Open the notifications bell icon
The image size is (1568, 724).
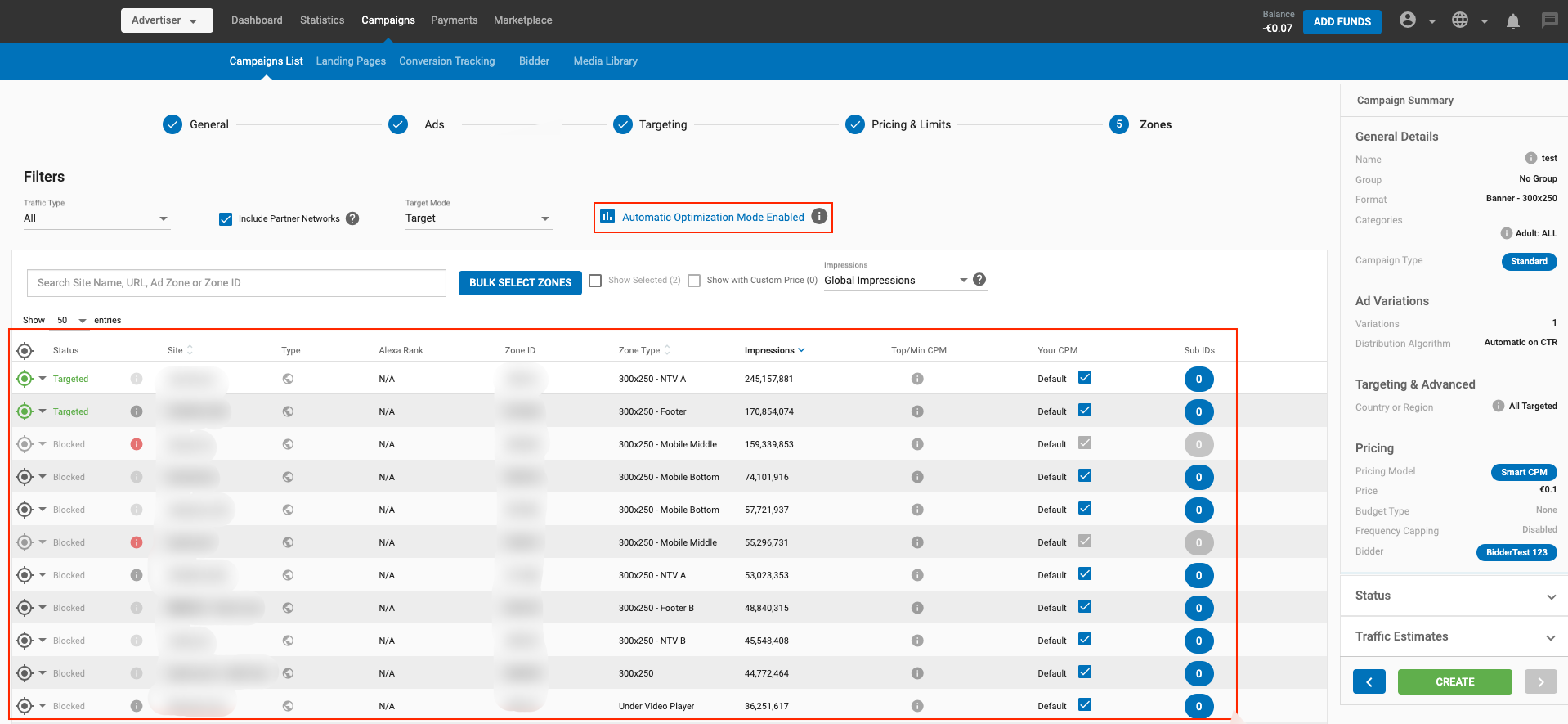coord(1512,21)
